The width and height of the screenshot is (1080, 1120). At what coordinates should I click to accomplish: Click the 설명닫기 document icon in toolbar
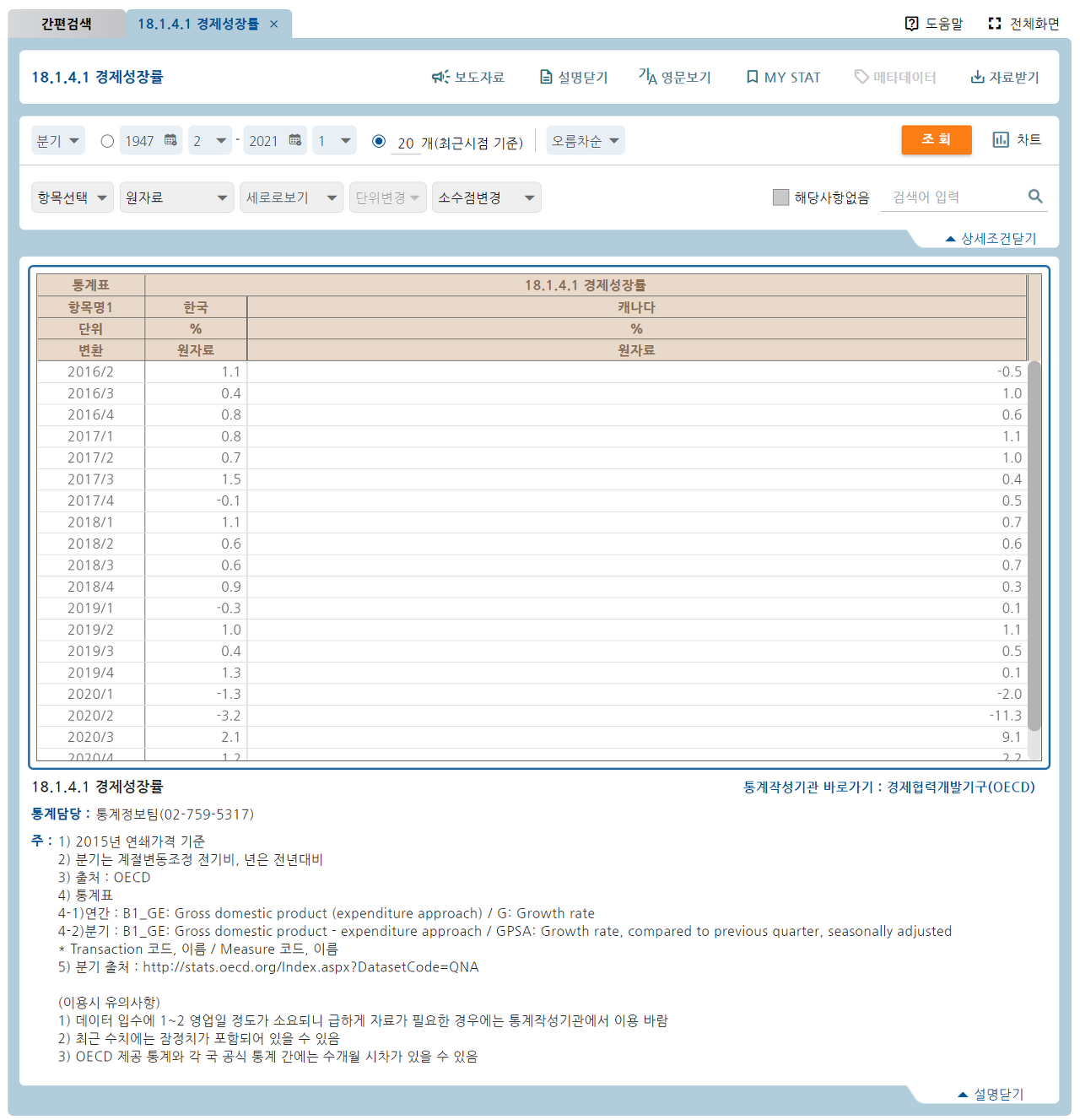[x=546, y=77]
